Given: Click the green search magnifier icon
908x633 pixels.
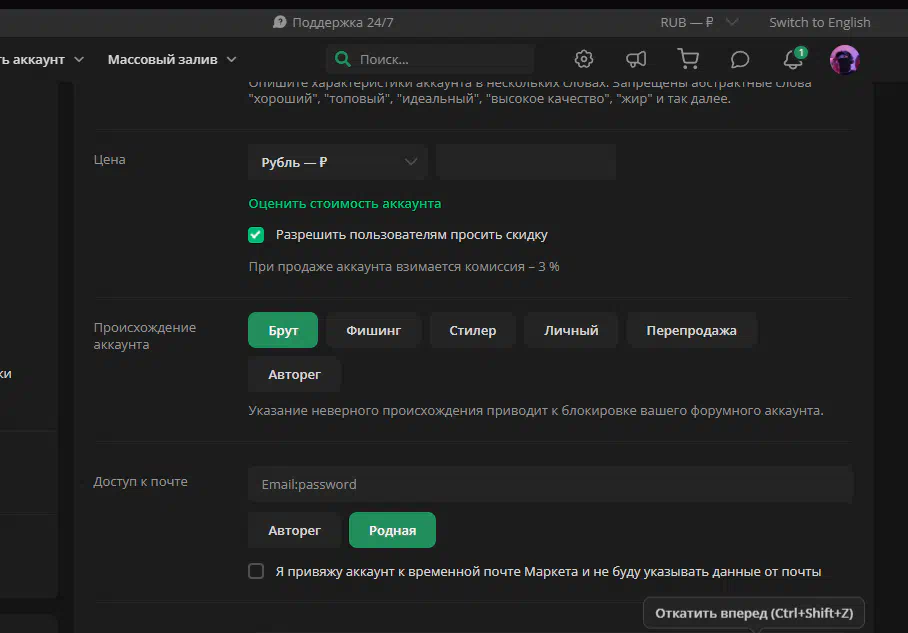Looking at the screenshot, I should tap(342, 59).
